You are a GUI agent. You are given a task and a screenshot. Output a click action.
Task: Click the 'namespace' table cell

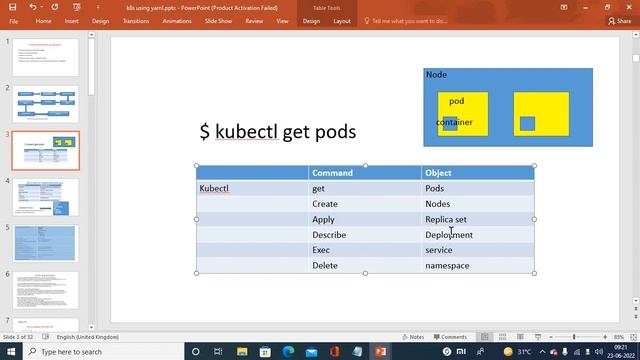[x=478, y=265]
